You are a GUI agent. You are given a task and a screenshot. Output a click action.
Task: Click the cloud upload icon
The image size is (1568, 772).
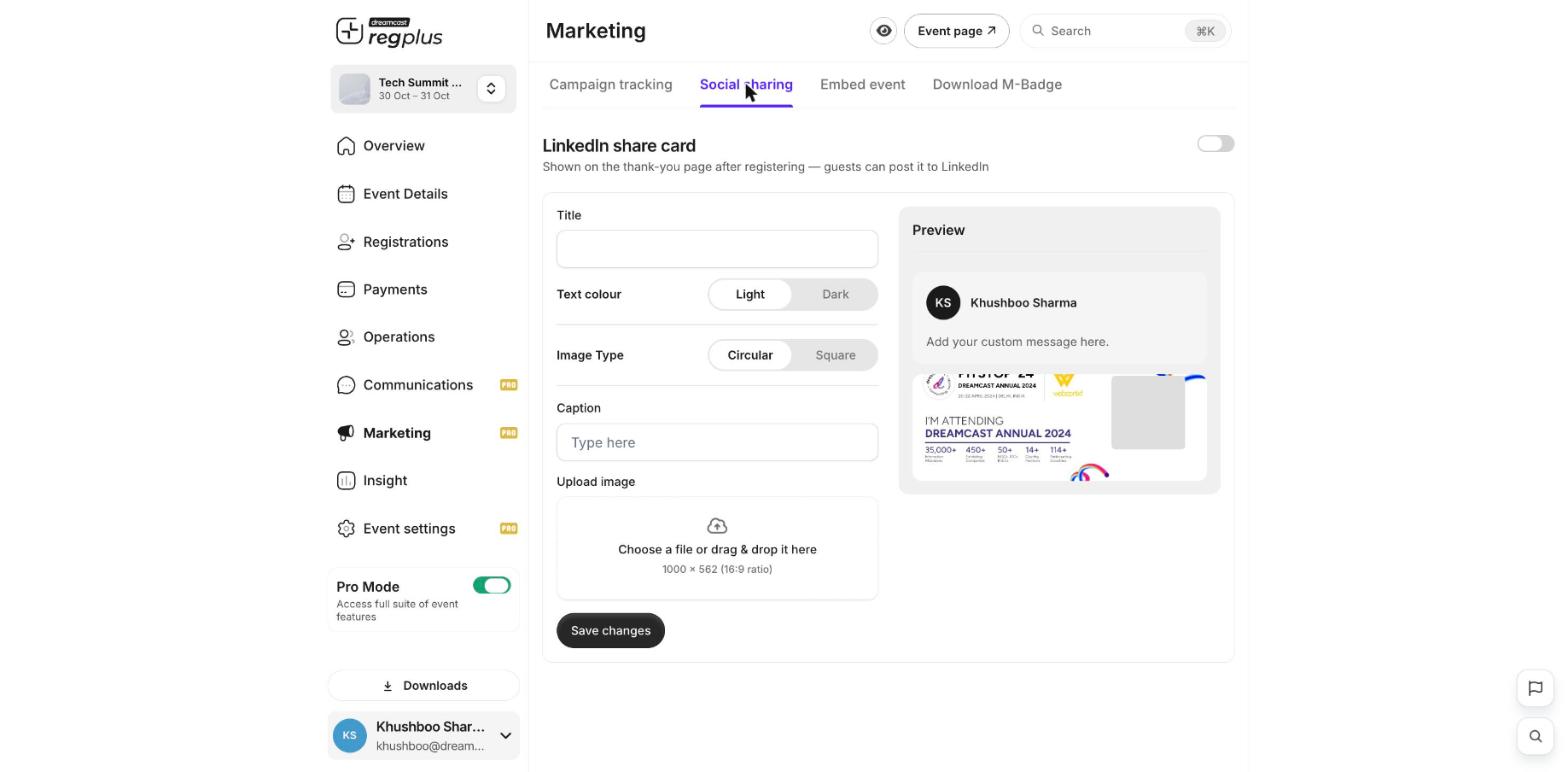coord(717,526)
